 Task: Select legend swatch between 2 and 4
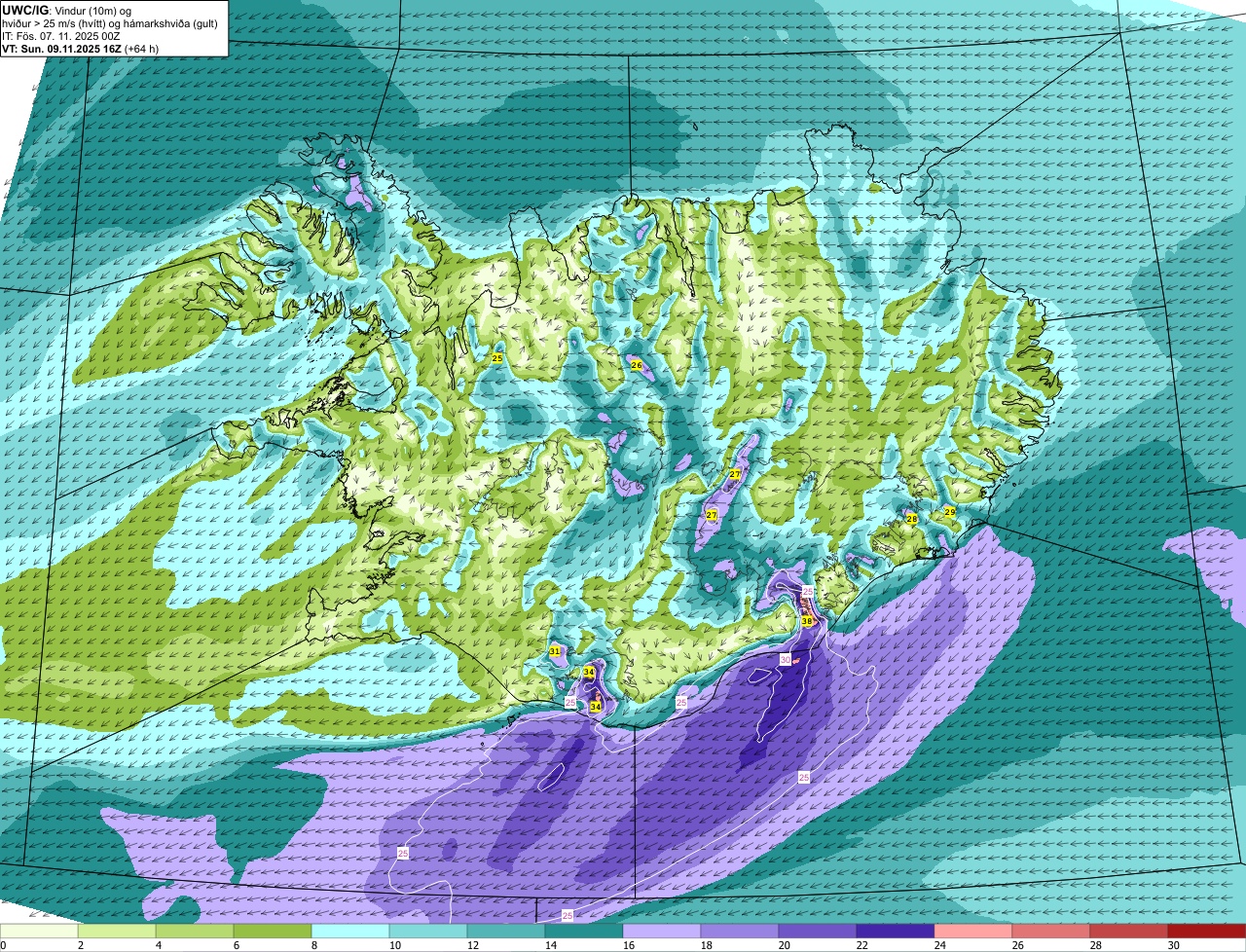click(x=117, y=932)
